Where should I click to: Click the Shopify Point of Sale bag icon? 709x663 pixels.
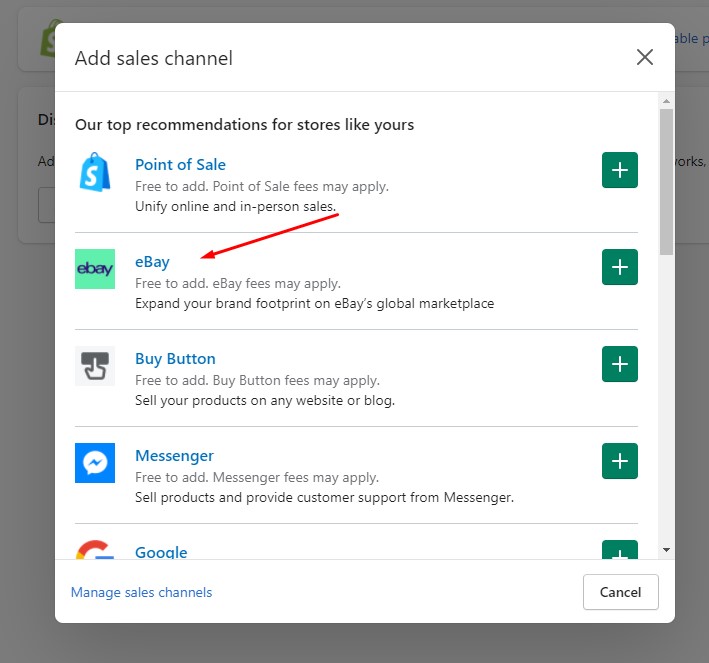95,172
